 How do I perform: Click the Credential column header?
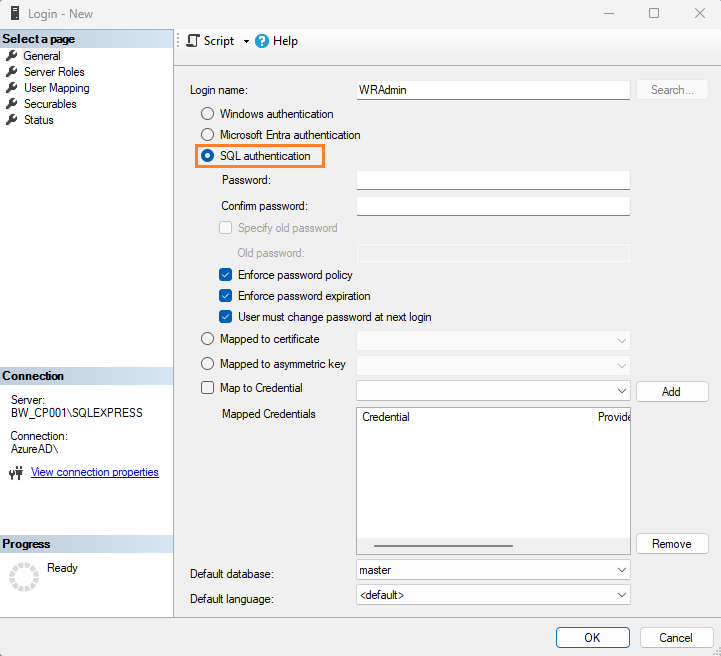[x=475, y=417]
